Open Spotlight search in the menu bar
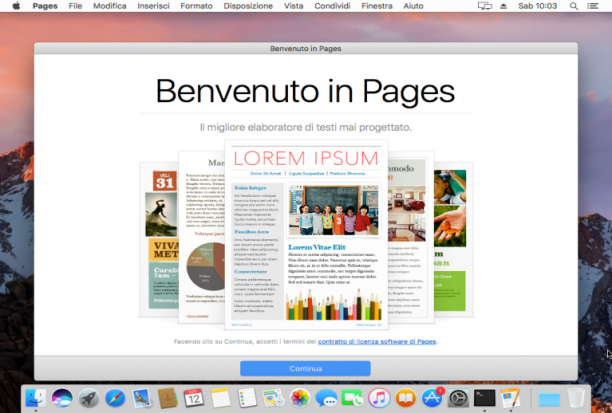The image size is (612, 413). tap(573, 6)
